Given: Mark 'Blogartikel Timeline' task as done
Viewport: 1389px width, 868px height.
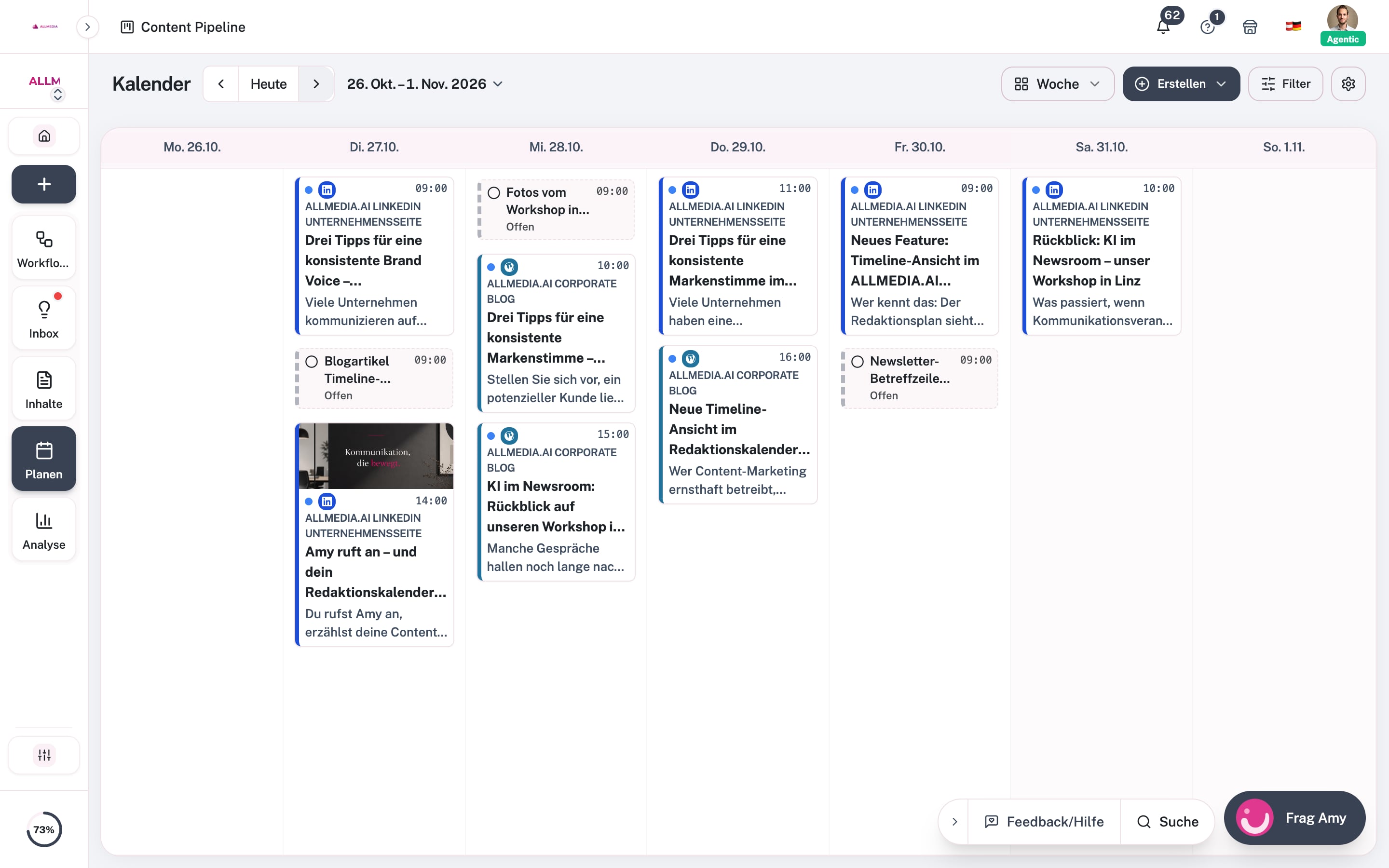Looking at the screenshot, I should pos(312,362).
